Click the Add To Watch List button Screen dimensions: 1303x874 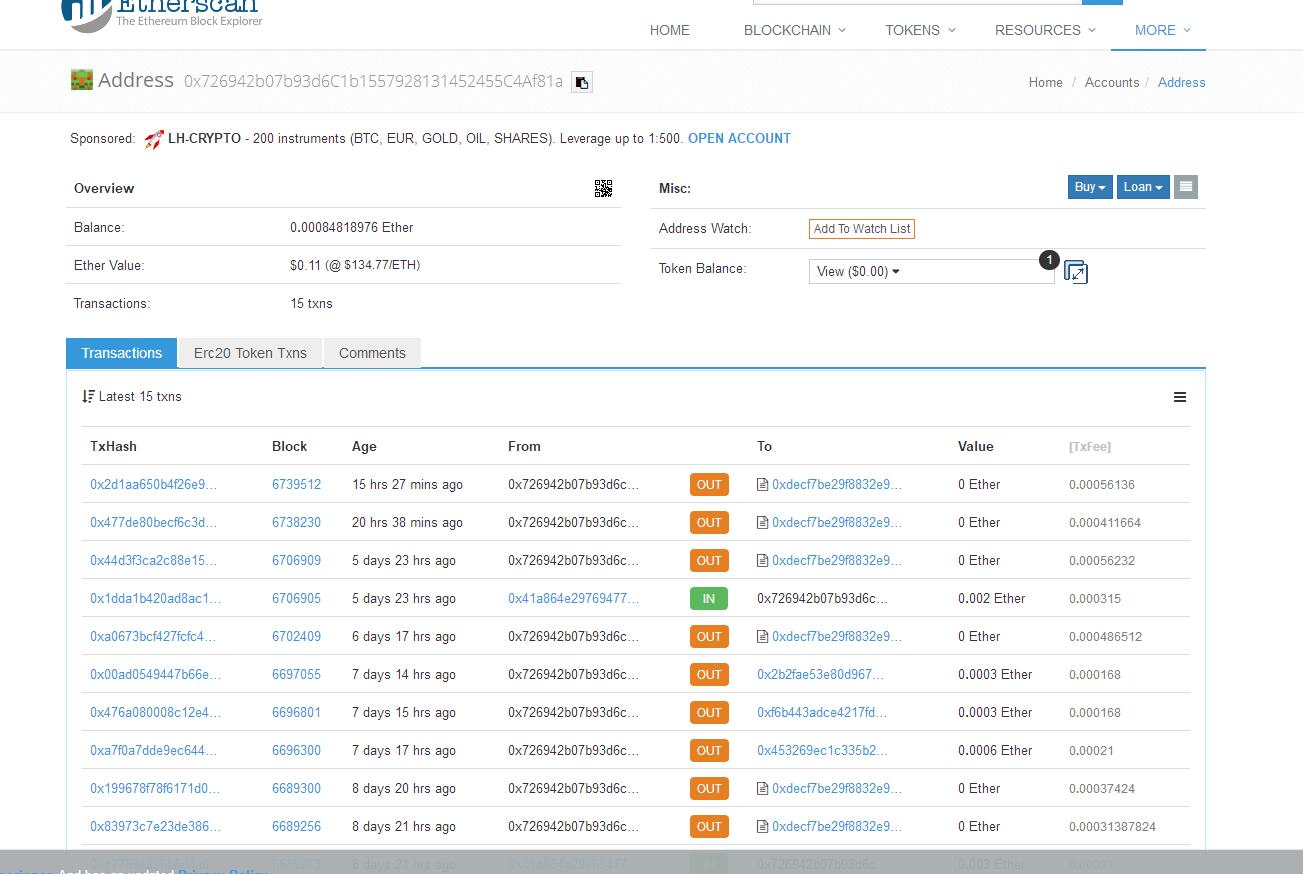[862, 229]
